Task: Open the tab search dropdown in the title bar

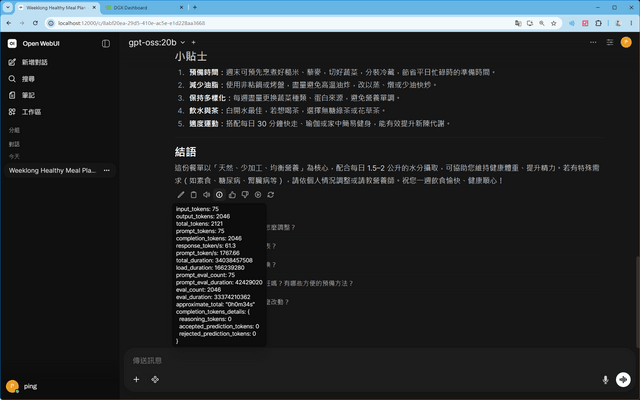Action: click(8, 7)
